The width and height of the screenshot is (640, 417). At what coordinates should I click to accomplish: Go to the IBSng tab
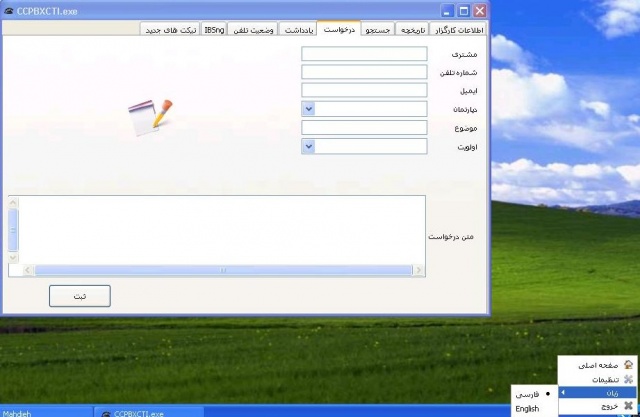tap(214, 30)
